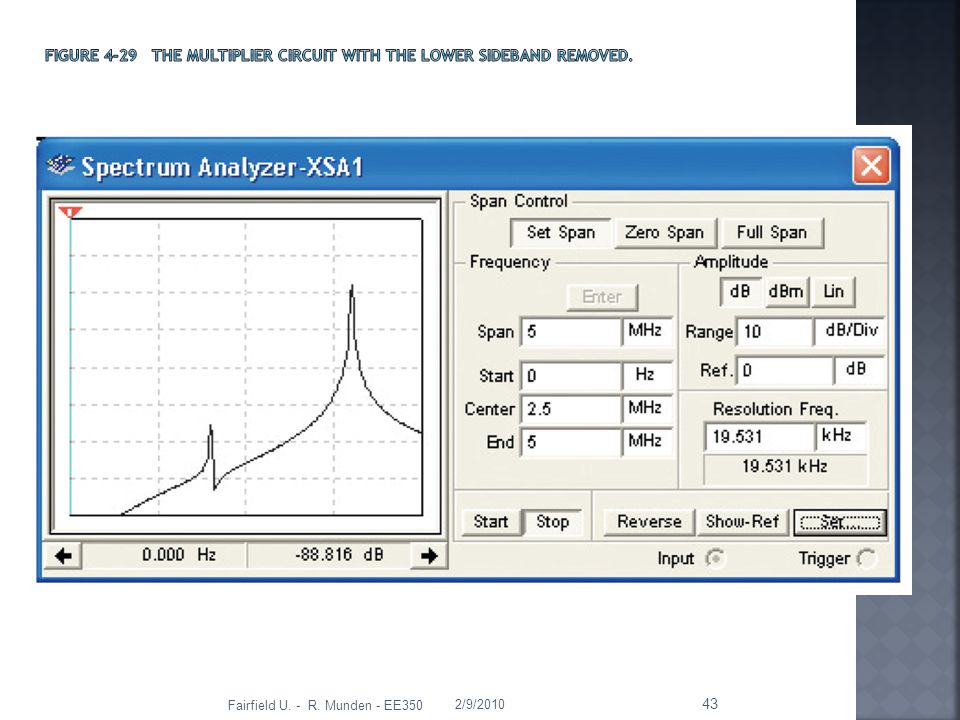This screenshot has width=960, height=720.
Task: Click the left arrow cursor button
Action: pos(63,555)
